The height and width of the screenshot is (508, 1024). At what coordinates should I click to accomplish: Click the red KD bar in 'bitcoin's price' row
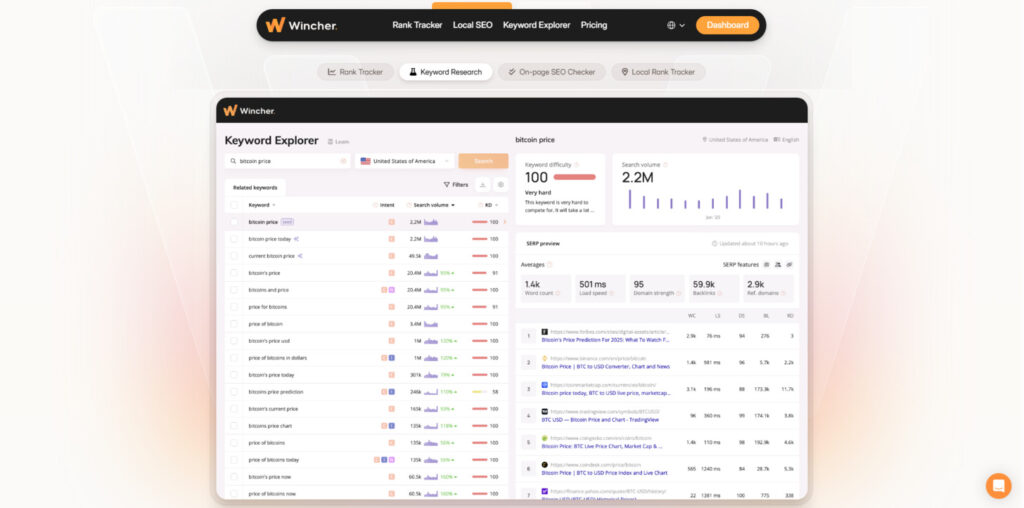(x=479, y=273)
